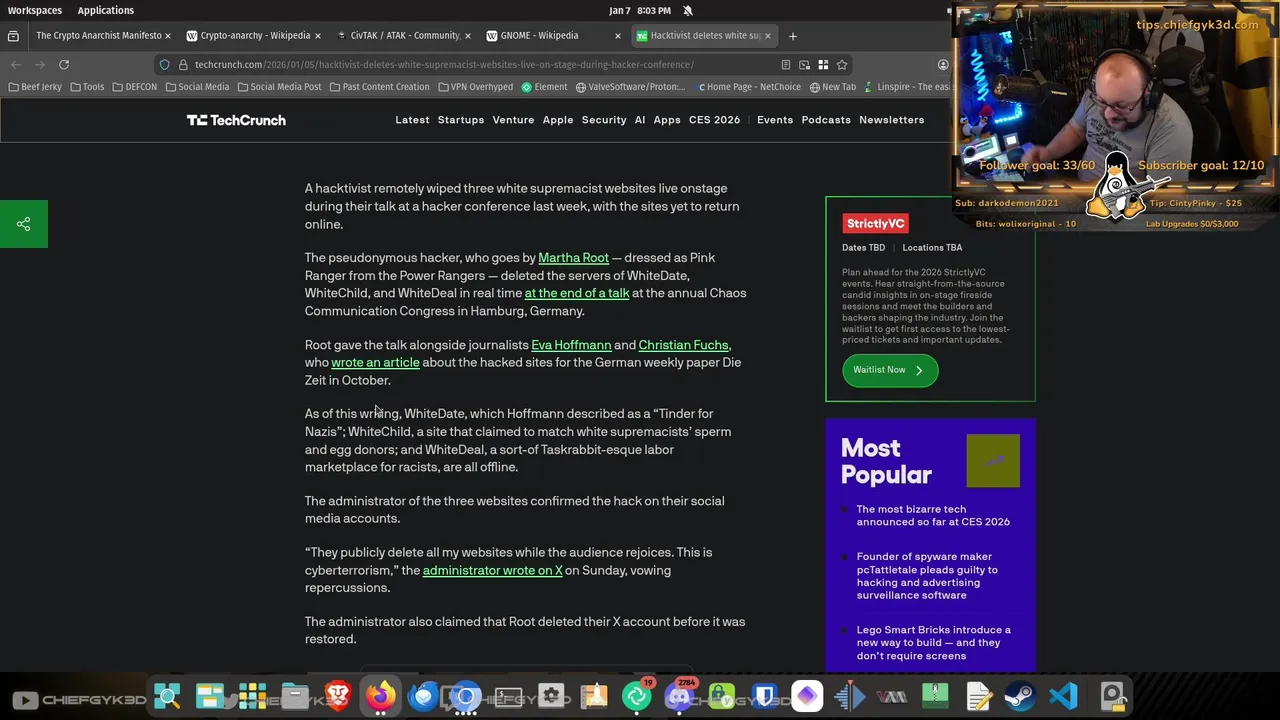Open the Workspaces menu in the top panel

pos(35,10)
